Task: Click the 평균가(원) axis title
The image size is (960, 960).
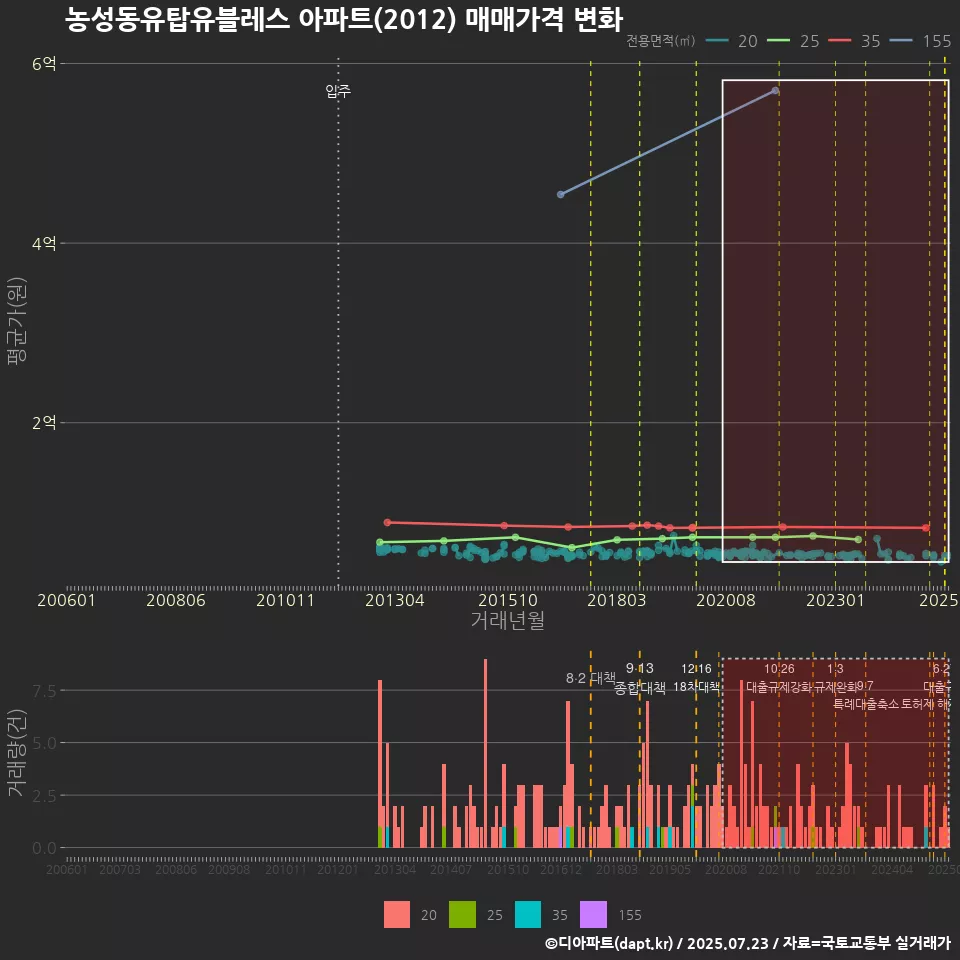Action: (17, 321)
